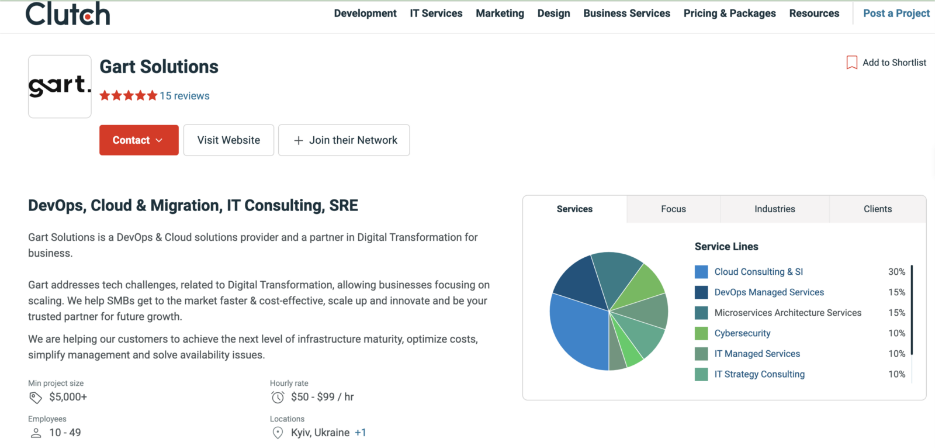Click the Cloud Consulting & SI link
The height and width of the screenshot is (448, 936).
(x=759, y=272)
